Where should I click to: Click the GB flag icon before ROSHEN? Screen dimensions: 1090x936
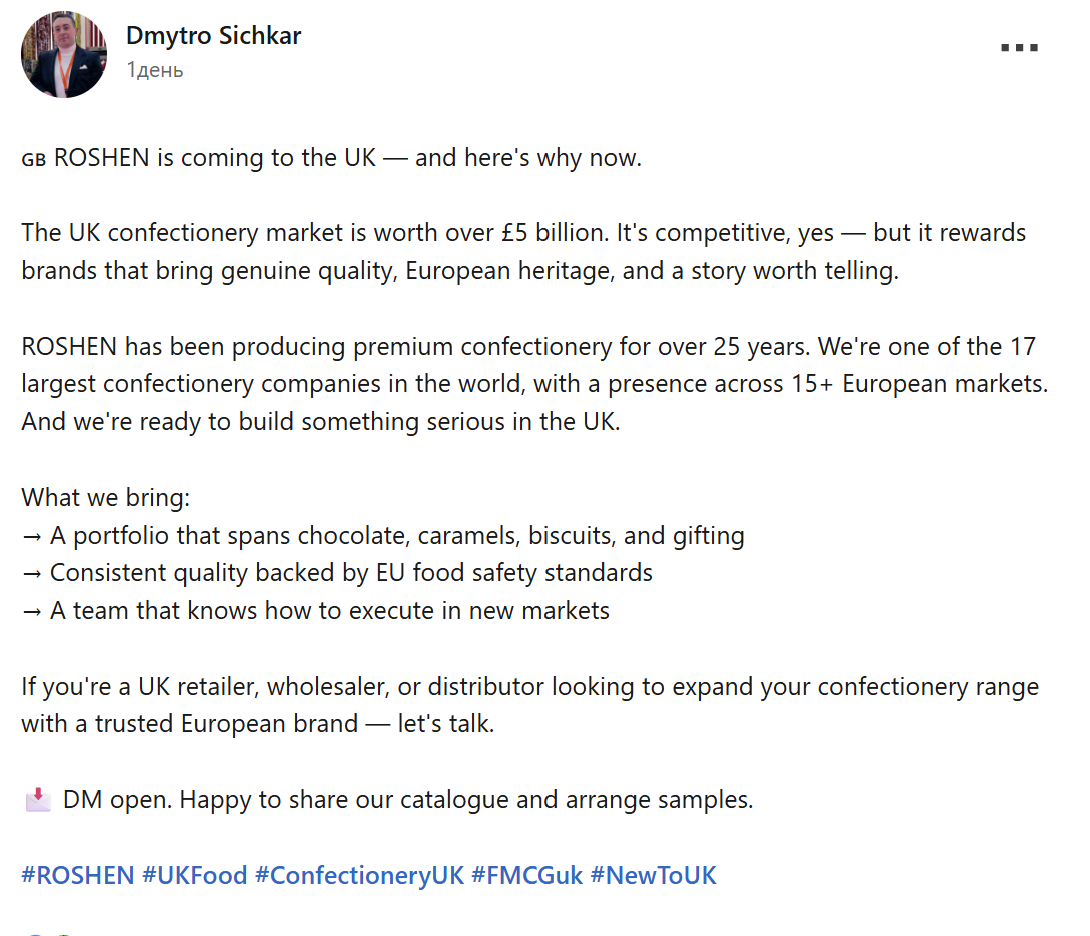click(34, 159)
